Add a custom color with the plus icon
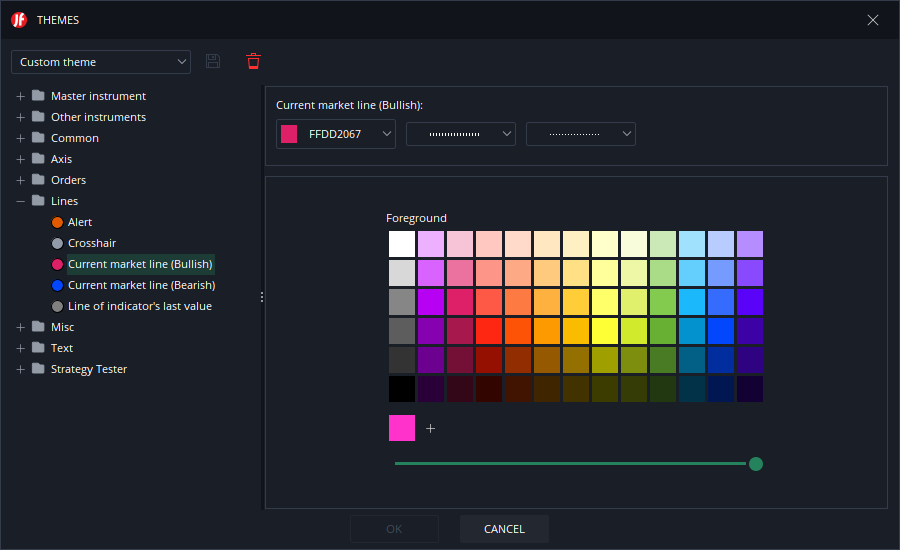The width and height of the screenshot is (900, 550). coord(430,428)
